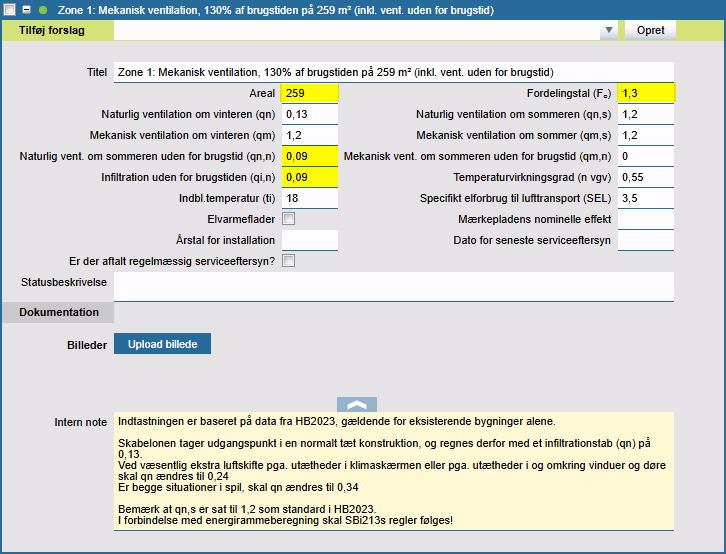The width and height of the screenshot is (726, 554).
Task: Click the SEL field showing 3,5
Action: pyautogui.click(x=646, y=198)
